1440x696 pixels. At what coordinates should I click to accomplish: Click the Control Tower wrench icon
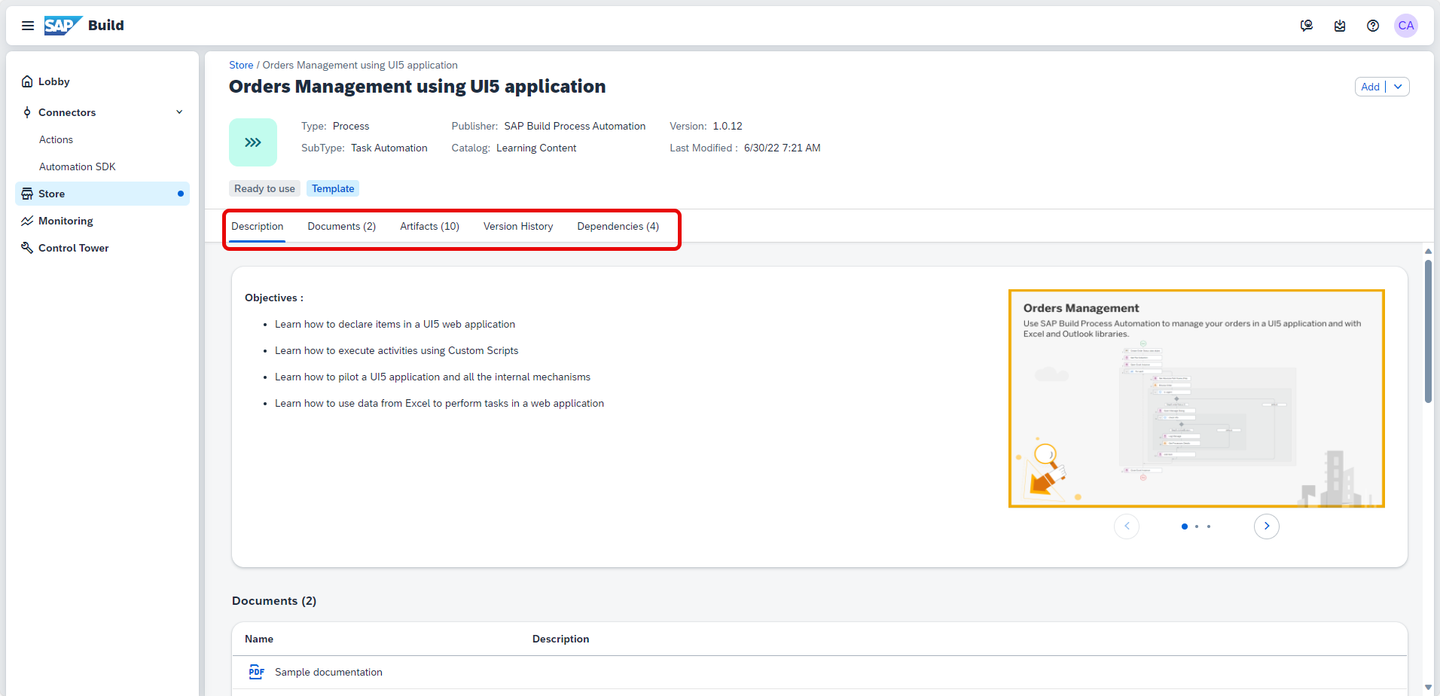(x=27, y=248)
